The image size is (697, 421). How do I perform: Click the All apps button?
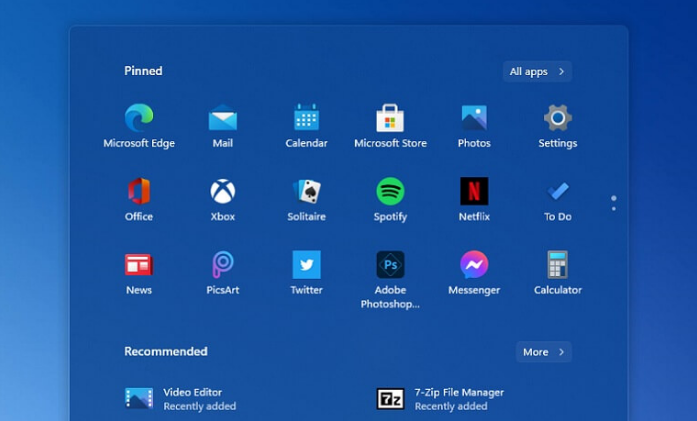tap(537, 72)
